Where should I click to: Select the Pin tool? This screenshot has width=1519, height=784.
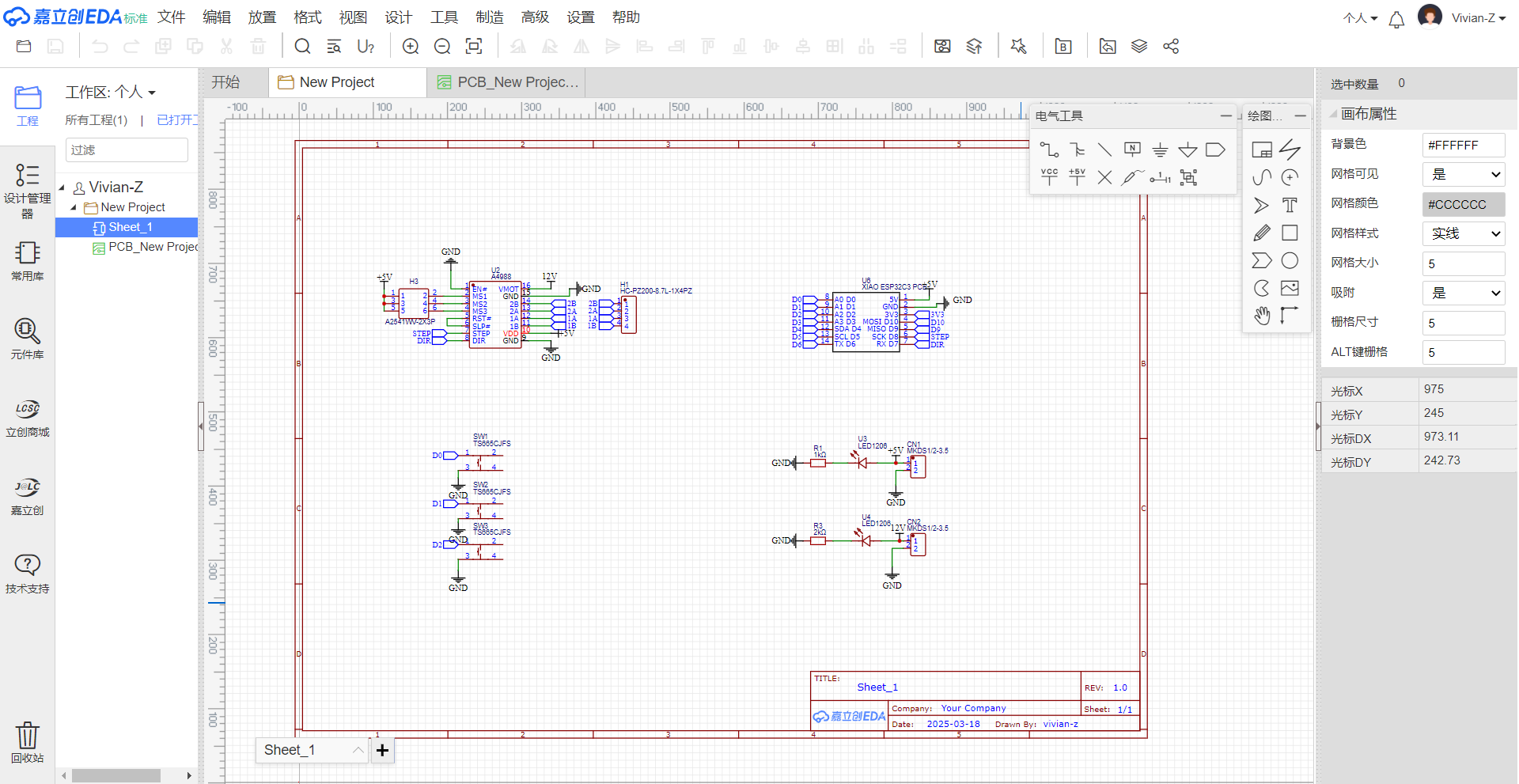pos(1160,177)
